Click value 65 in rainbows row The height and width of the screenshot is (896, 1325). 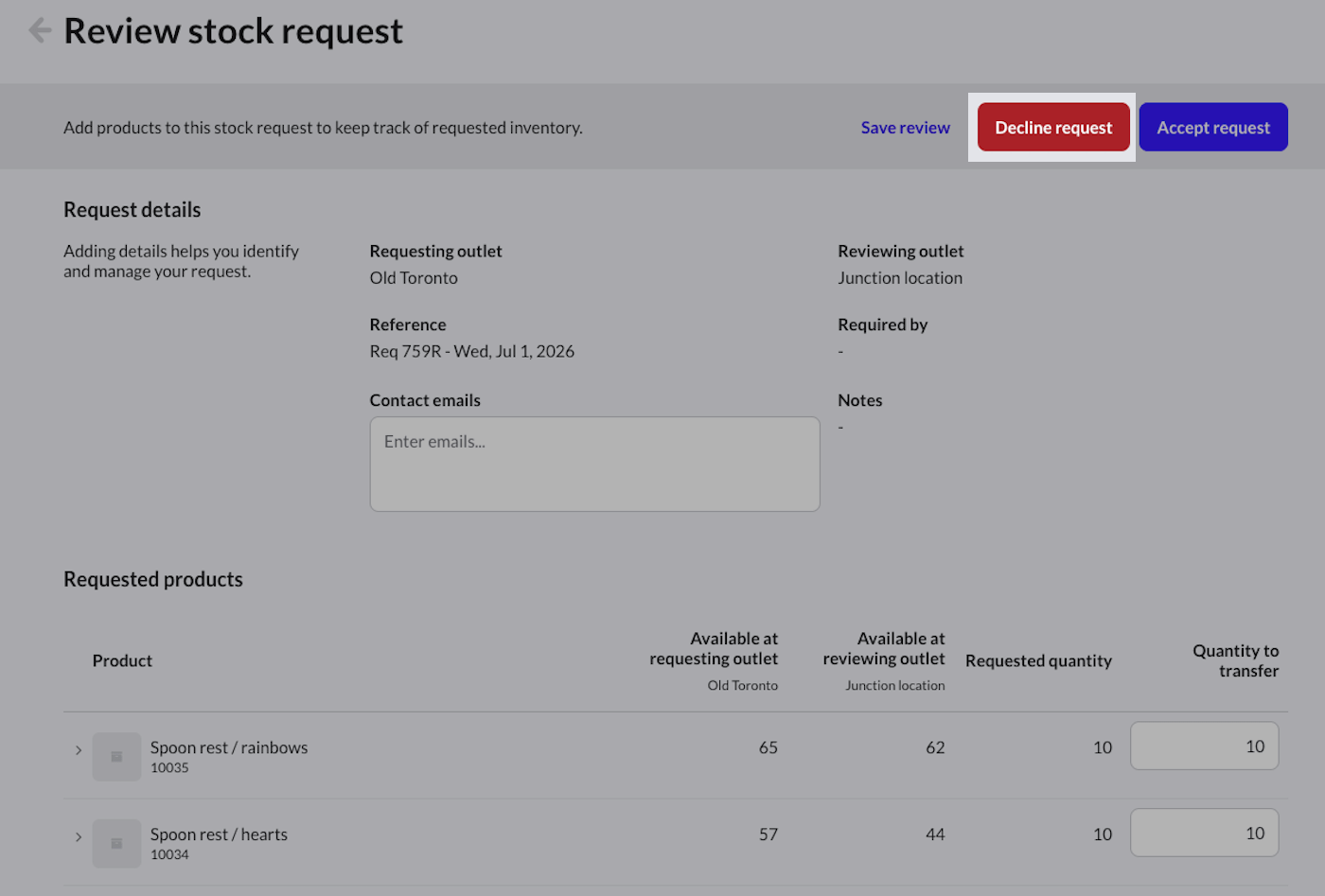coord(768,747)
